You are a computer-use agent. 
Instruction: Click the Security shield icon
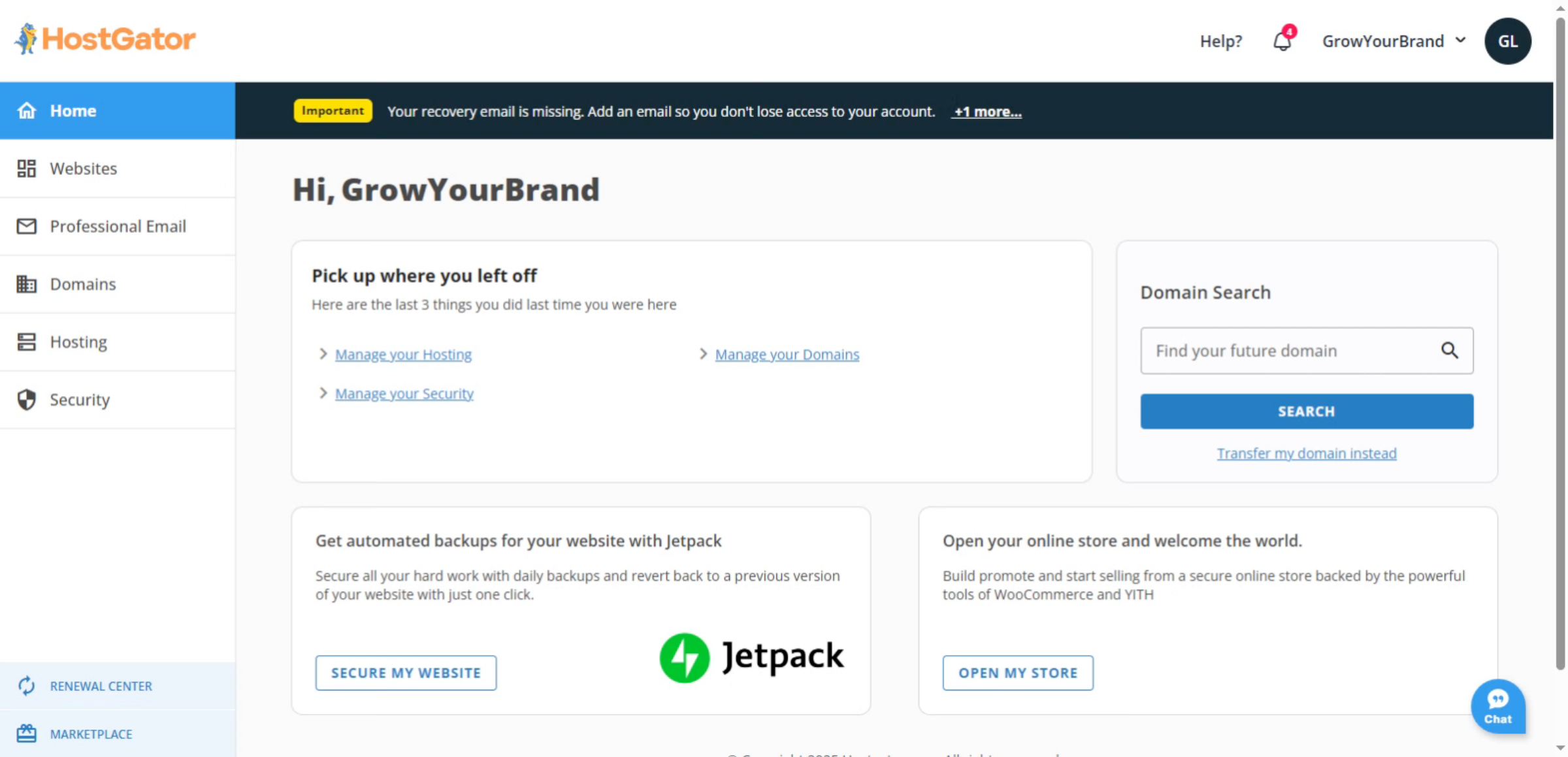pos(26,400)
